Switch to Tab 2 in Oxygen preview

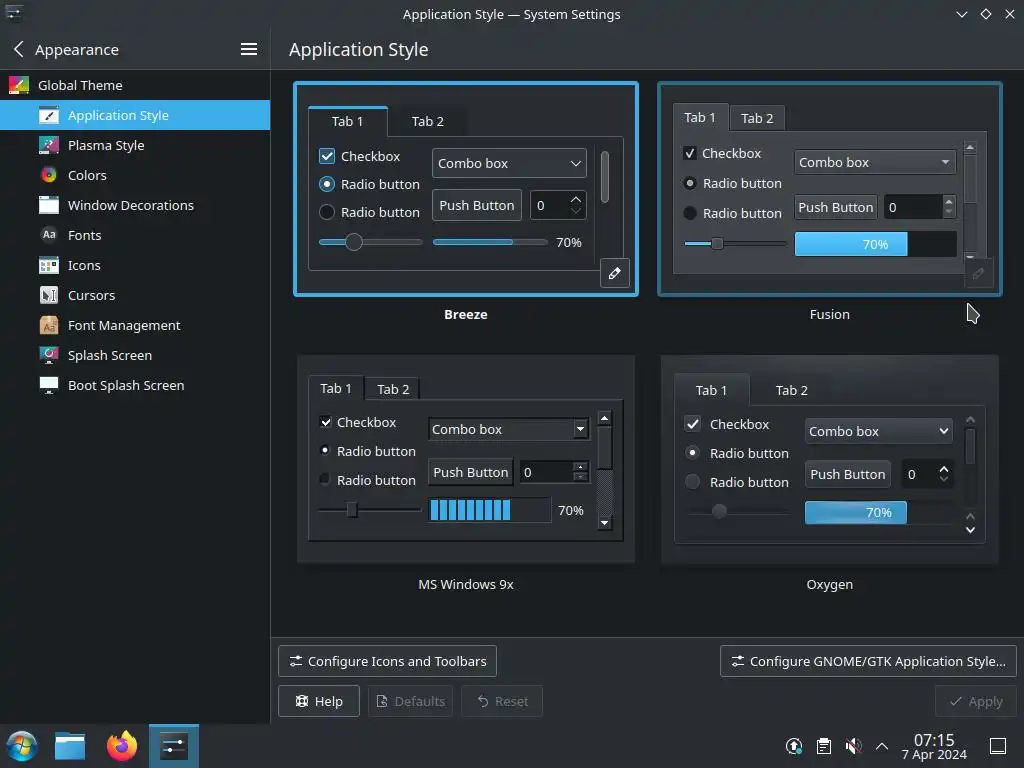(x=792, y=391)
